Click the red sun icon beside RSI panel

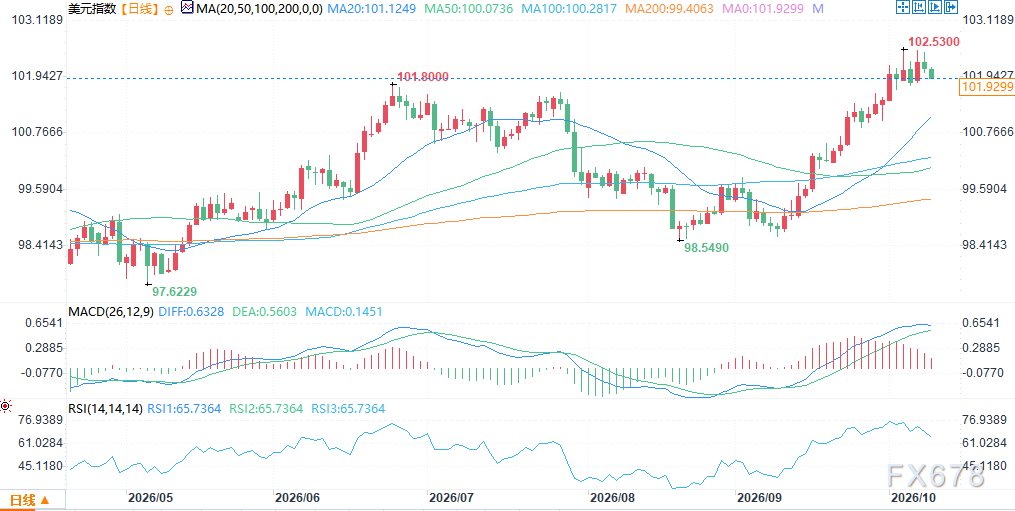(x=6, y=407)
